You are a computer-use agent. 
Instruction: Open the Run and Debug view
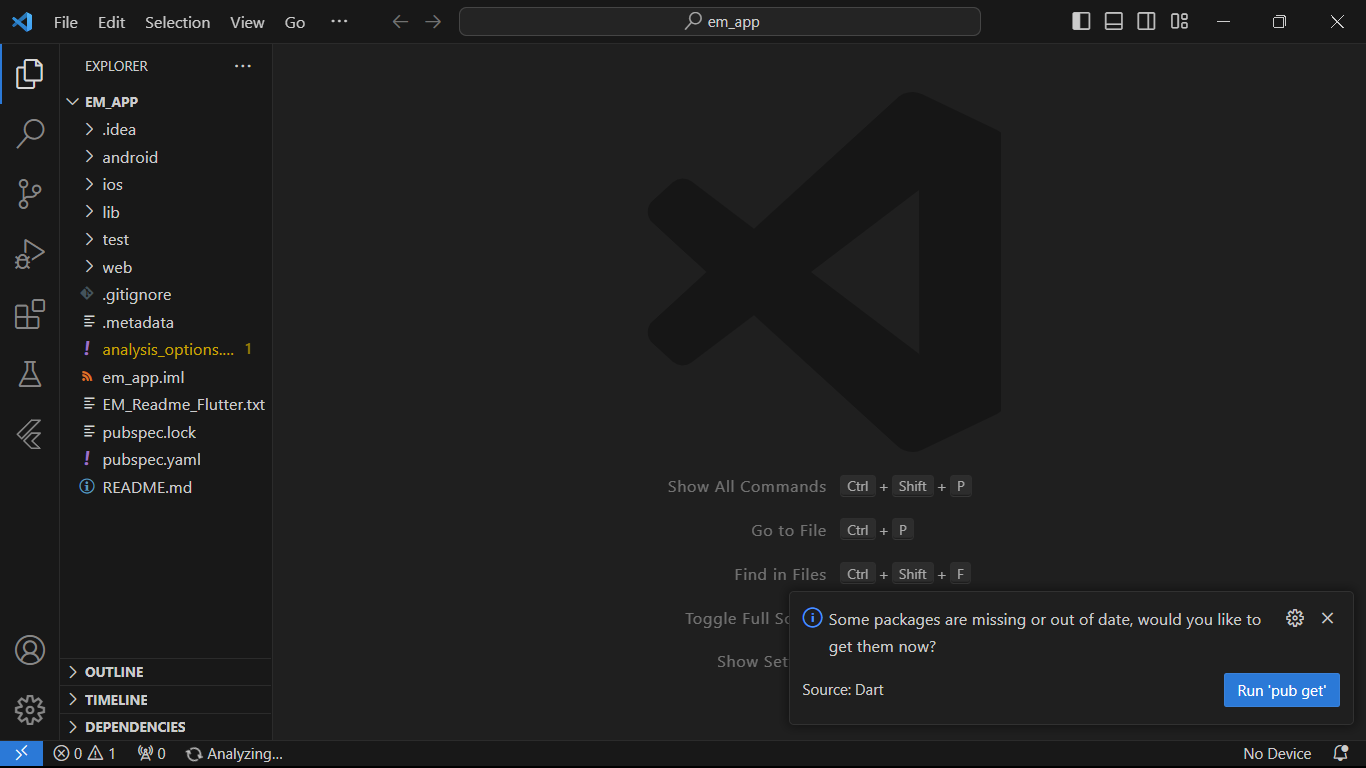coord(30,254)
